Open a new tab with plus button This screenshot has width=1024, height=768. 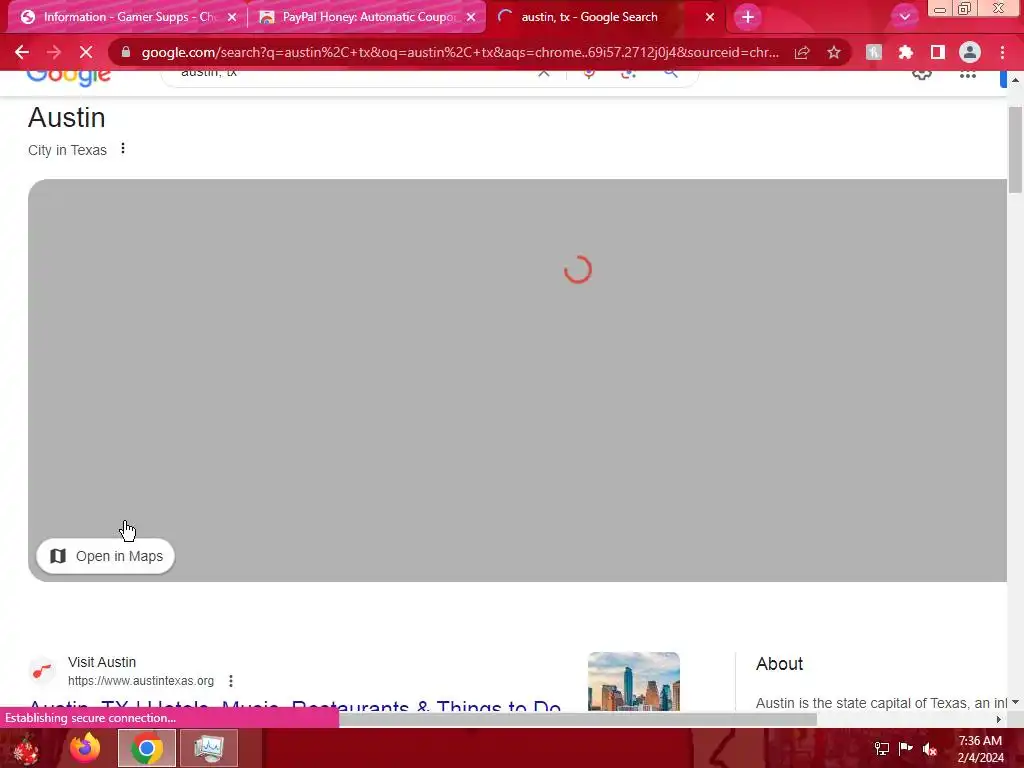pos(748,17)
